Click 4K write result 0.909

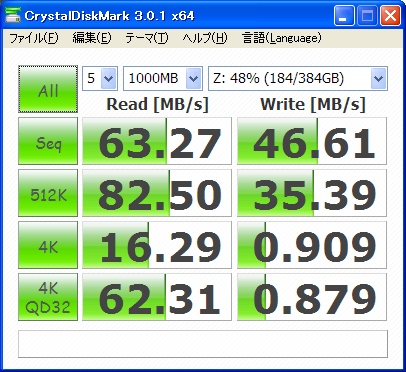point(312,245)
